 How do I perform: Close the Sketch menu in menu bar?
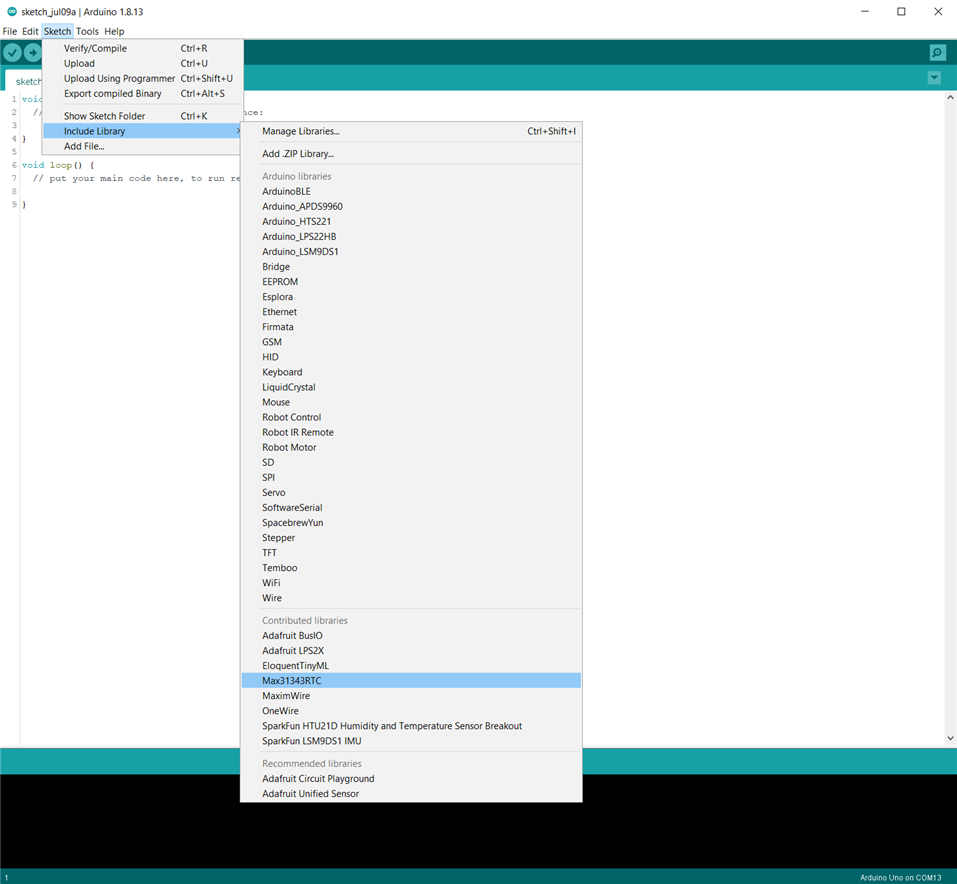coord(57,31)
